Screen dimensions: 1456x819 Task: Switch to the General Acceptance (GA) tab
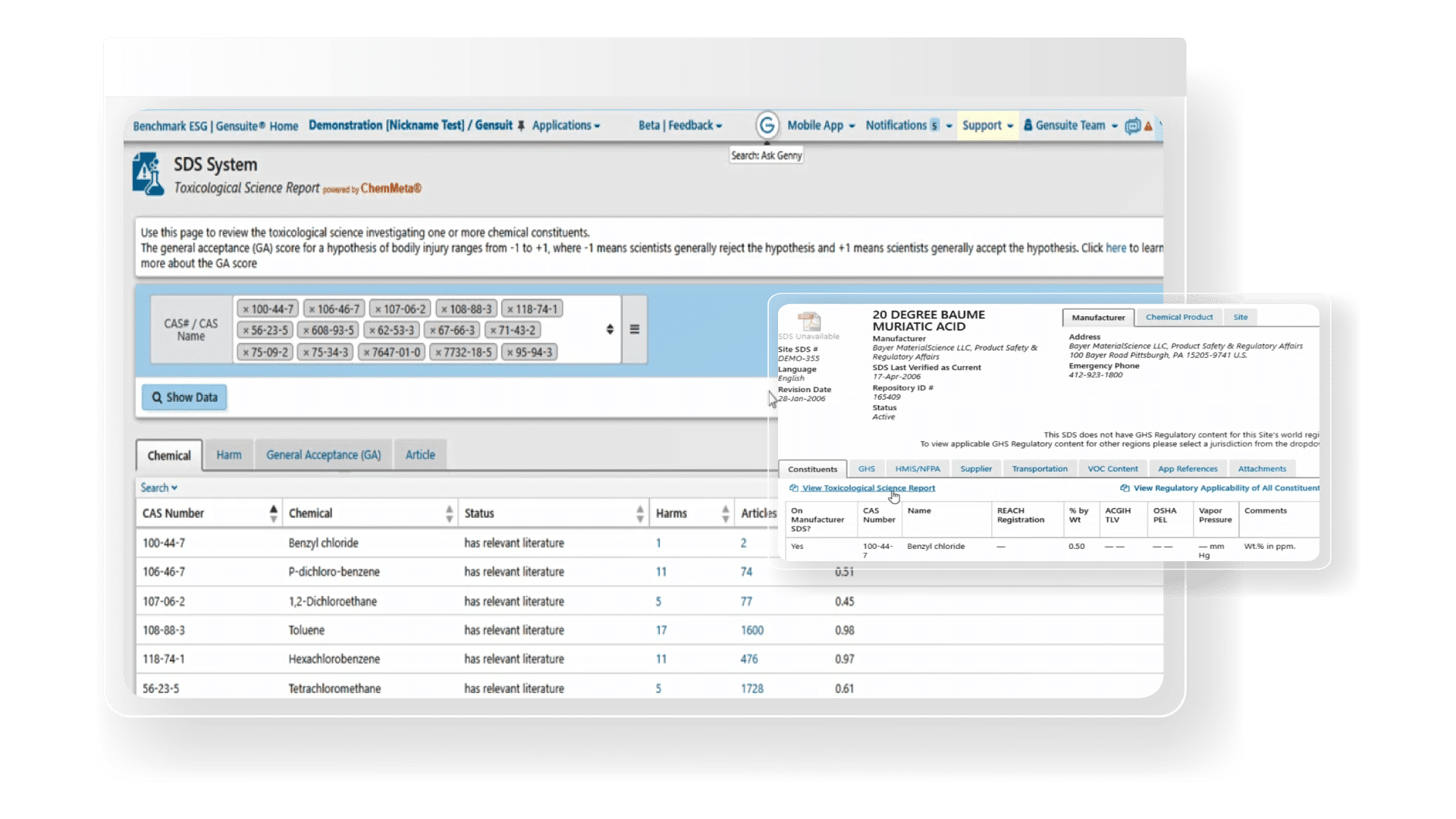pyautogui.click(x=324, y=455)
